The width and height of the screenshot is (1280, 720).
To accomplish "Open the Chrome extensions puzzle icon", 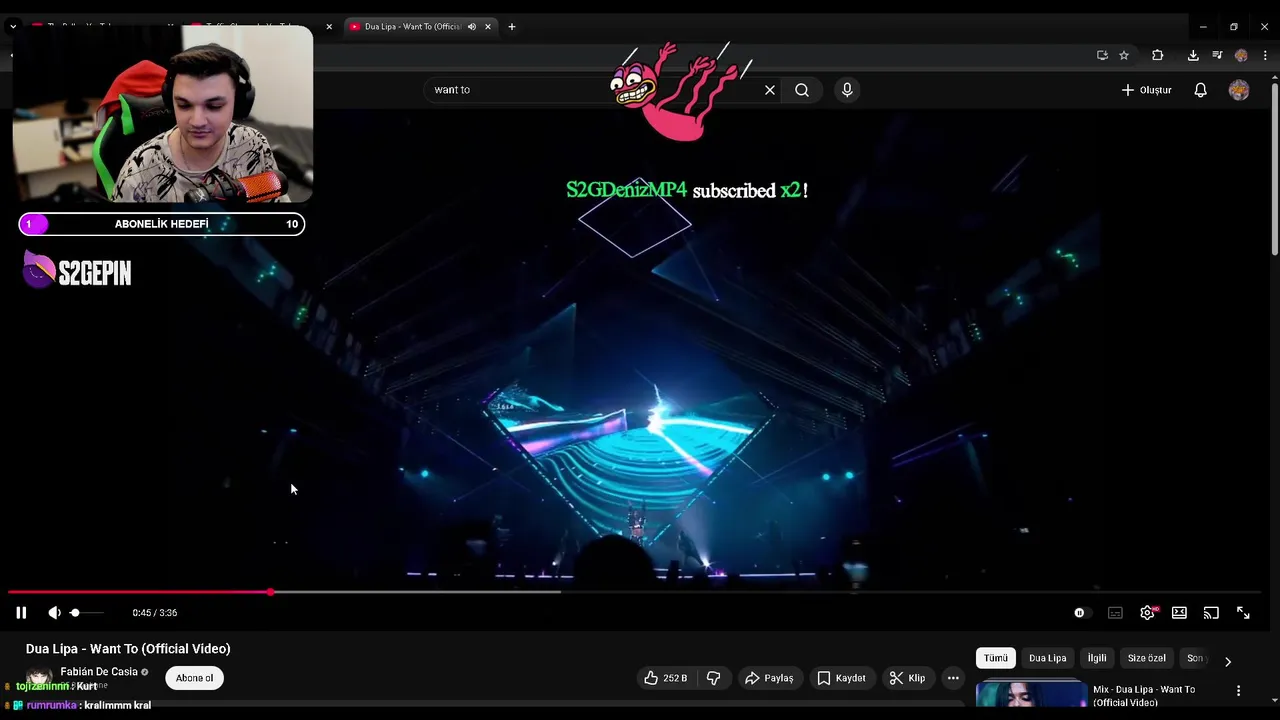I will pyautogui.click(x=1158, y=56).
